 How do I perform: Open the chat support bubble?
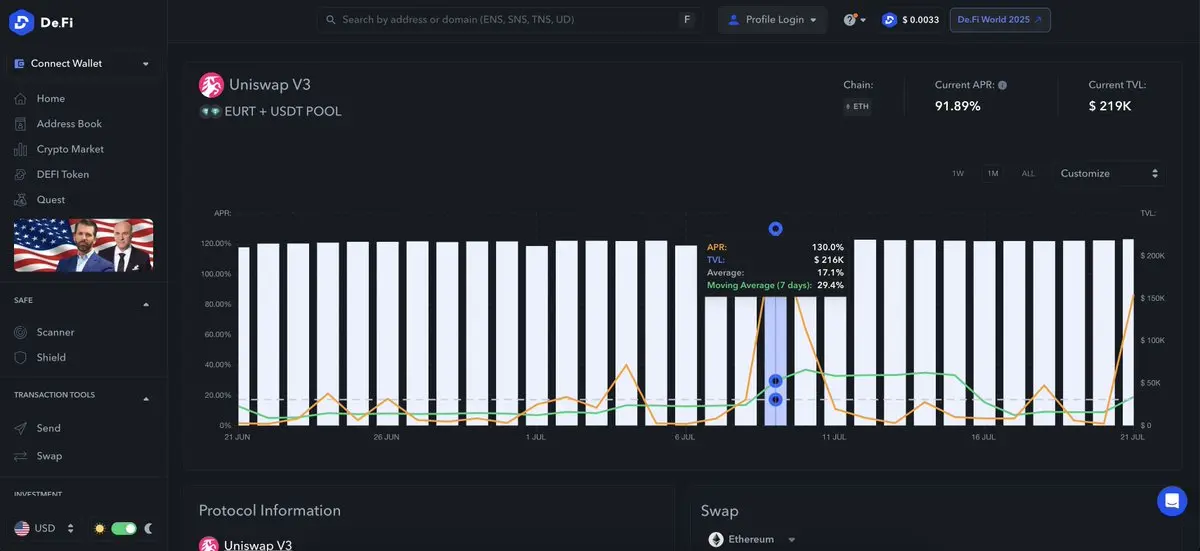[x=1171, y=501]
